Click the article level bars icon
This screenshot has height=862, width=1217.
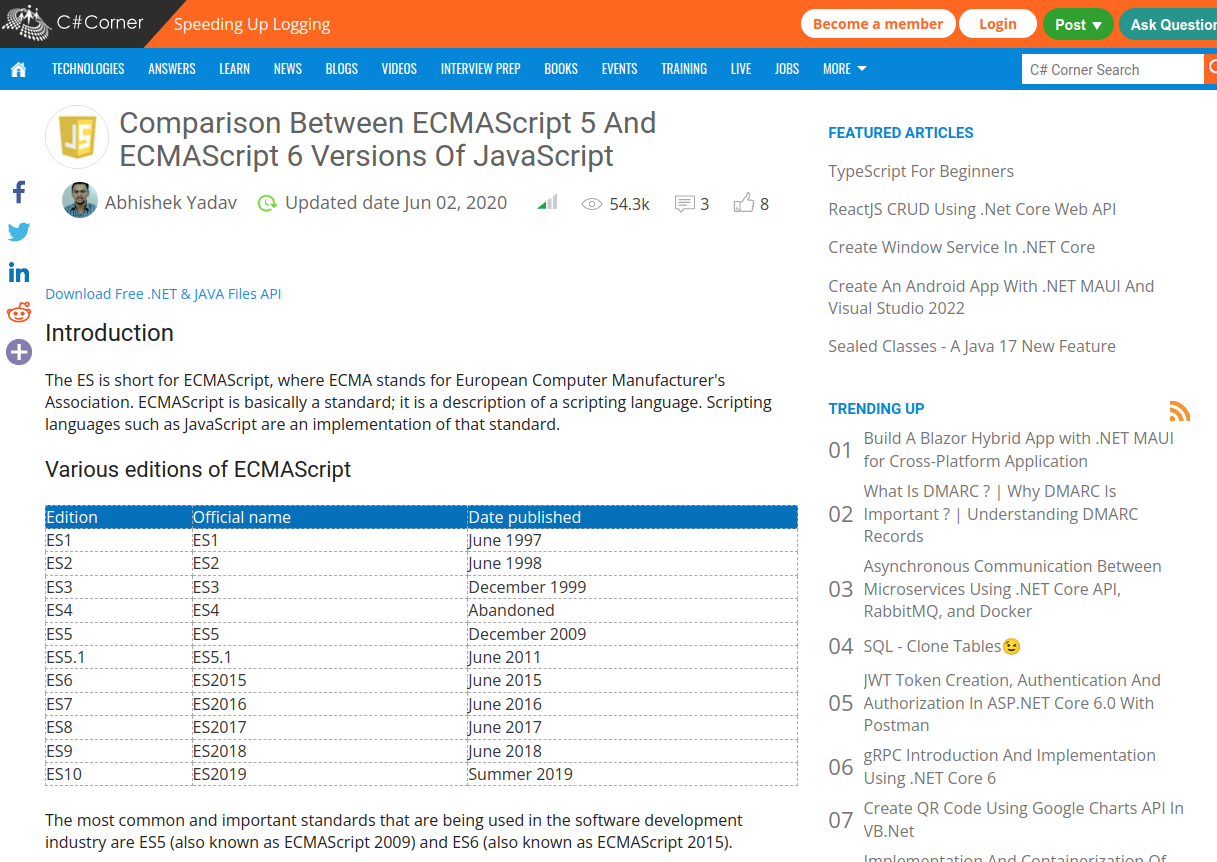[547, 203]
